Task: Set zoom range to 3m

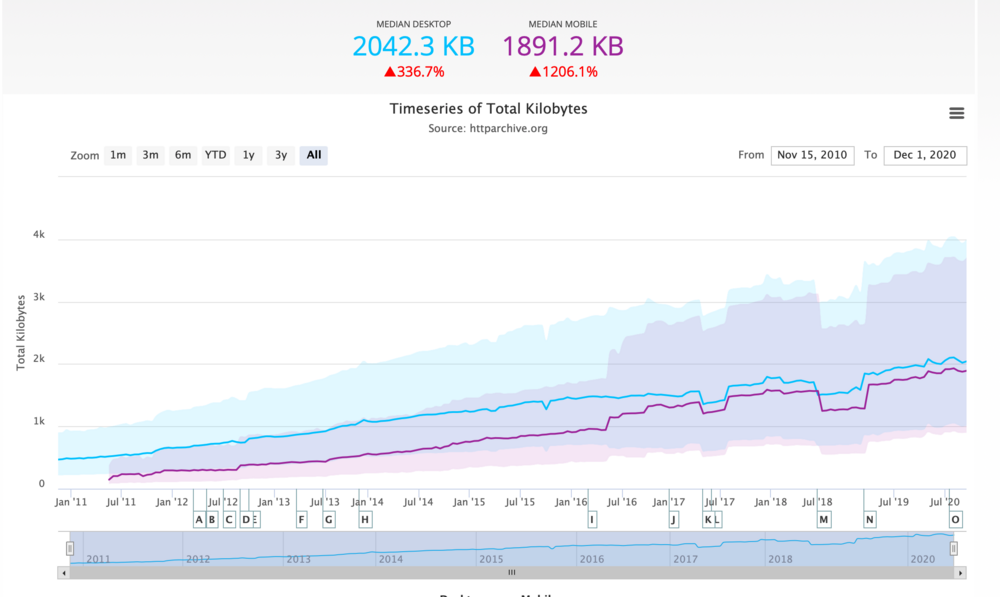Action: [150, 155]
